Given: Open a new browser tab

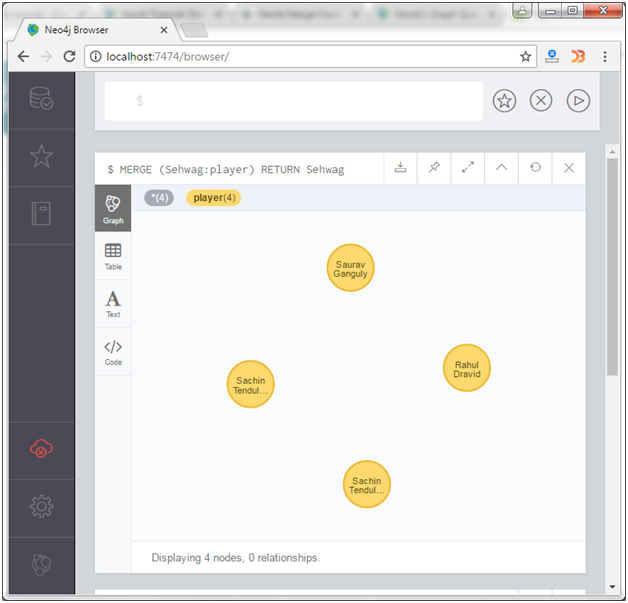Looking at the screenshot, I should pos(194,30).
